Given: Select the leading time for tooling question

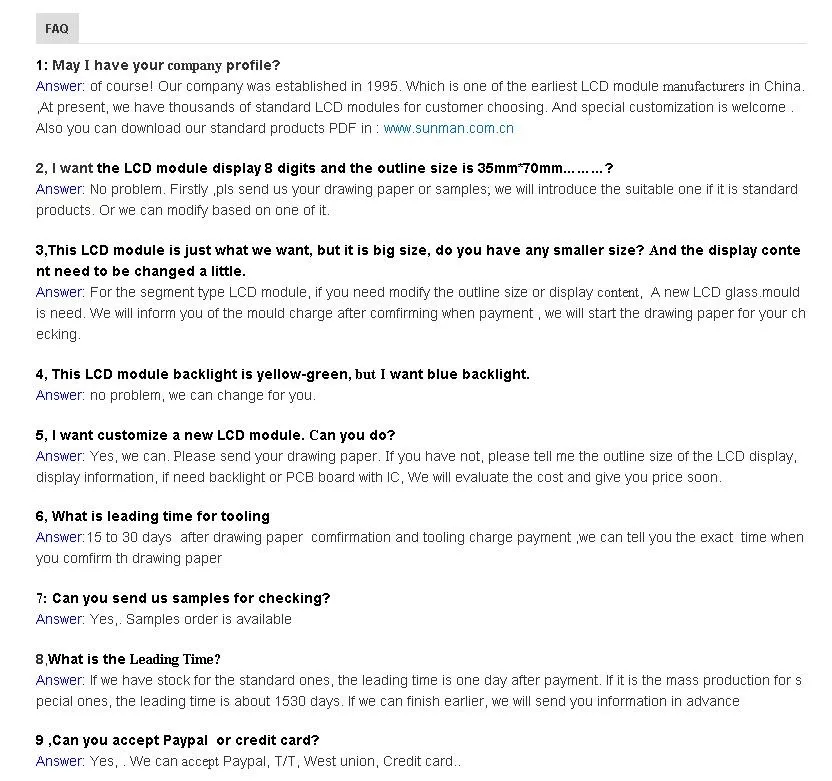Looking at the screenshot, I should pyautogui.click(x=152, y=516).
